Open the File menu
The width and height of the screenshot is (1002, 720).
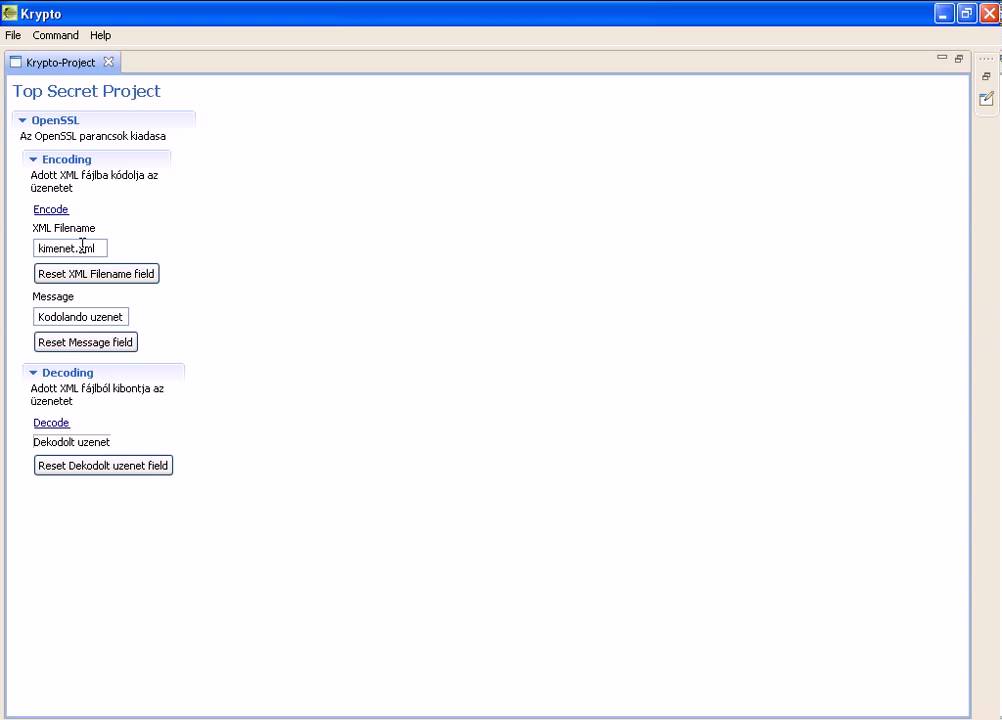pyautogui.click(x=13, y=35)
